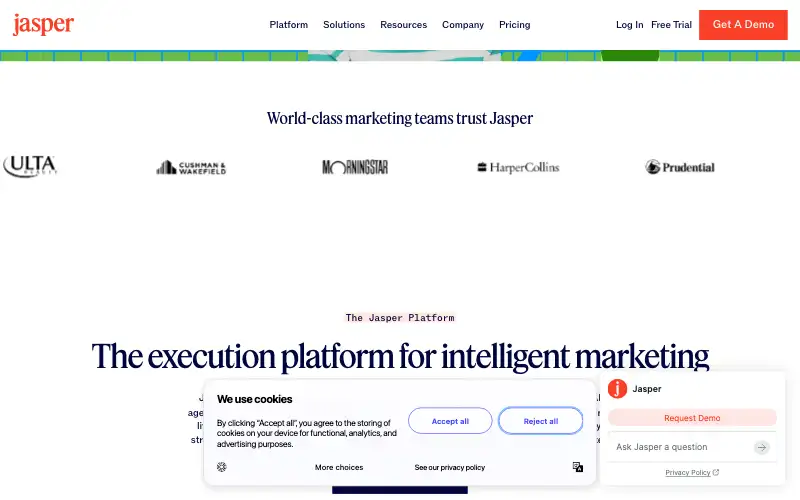Click the Get A Demo button
This screenshot has height=500, width=800.
pos(743,24)
